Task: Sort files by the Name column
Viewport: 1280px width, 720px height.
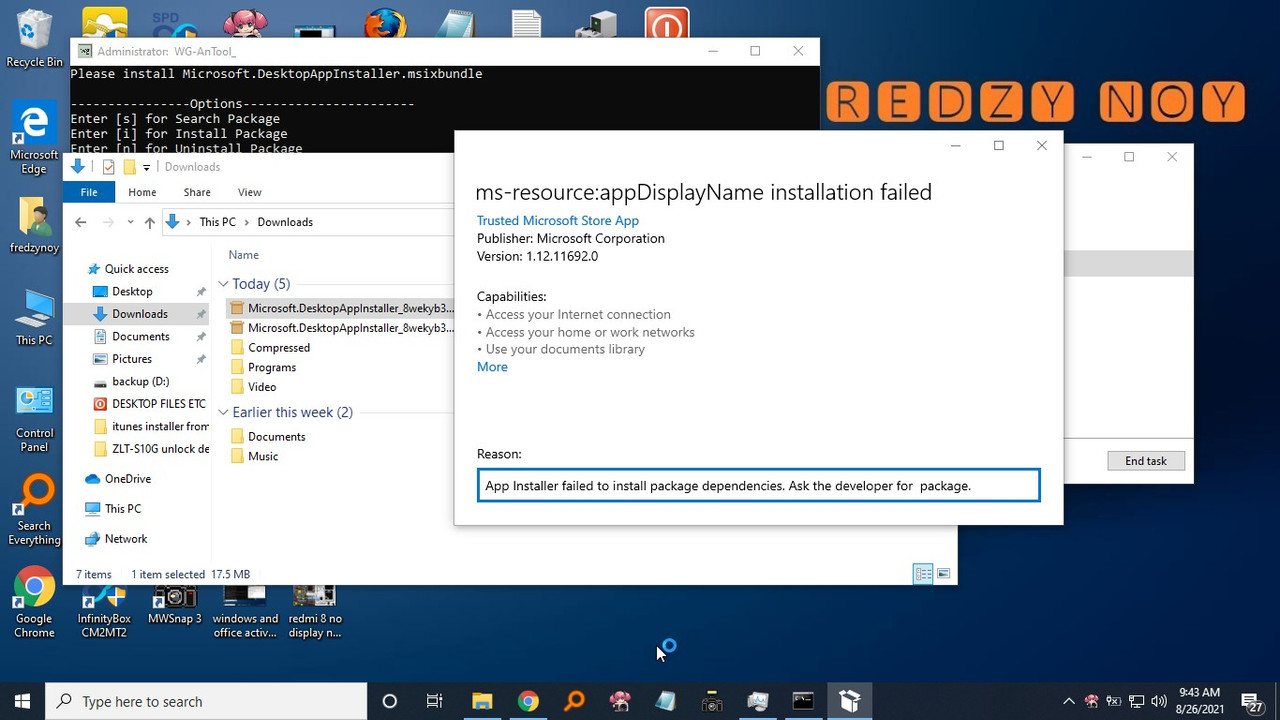Action: 243,255
